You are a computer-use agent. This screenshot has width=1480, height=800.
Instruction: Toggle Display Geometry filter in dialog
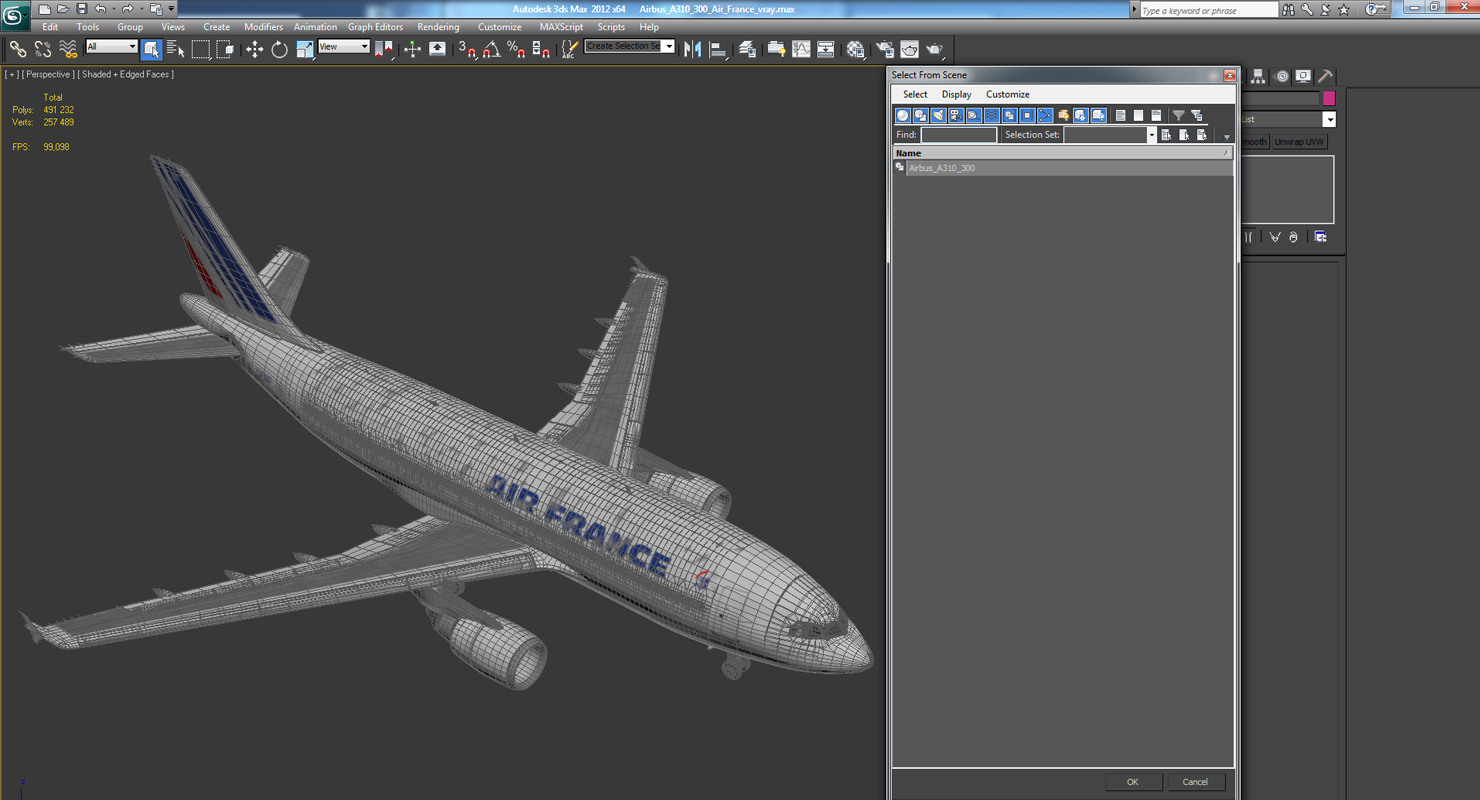click(903, 116)
